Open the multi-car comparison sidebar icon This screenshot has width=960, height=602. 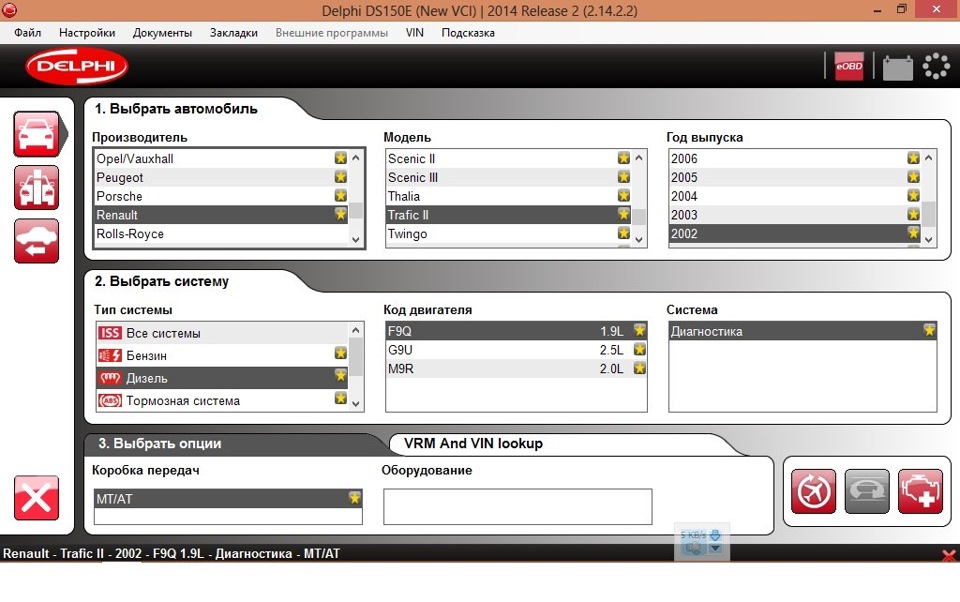[x=37, y=187]
